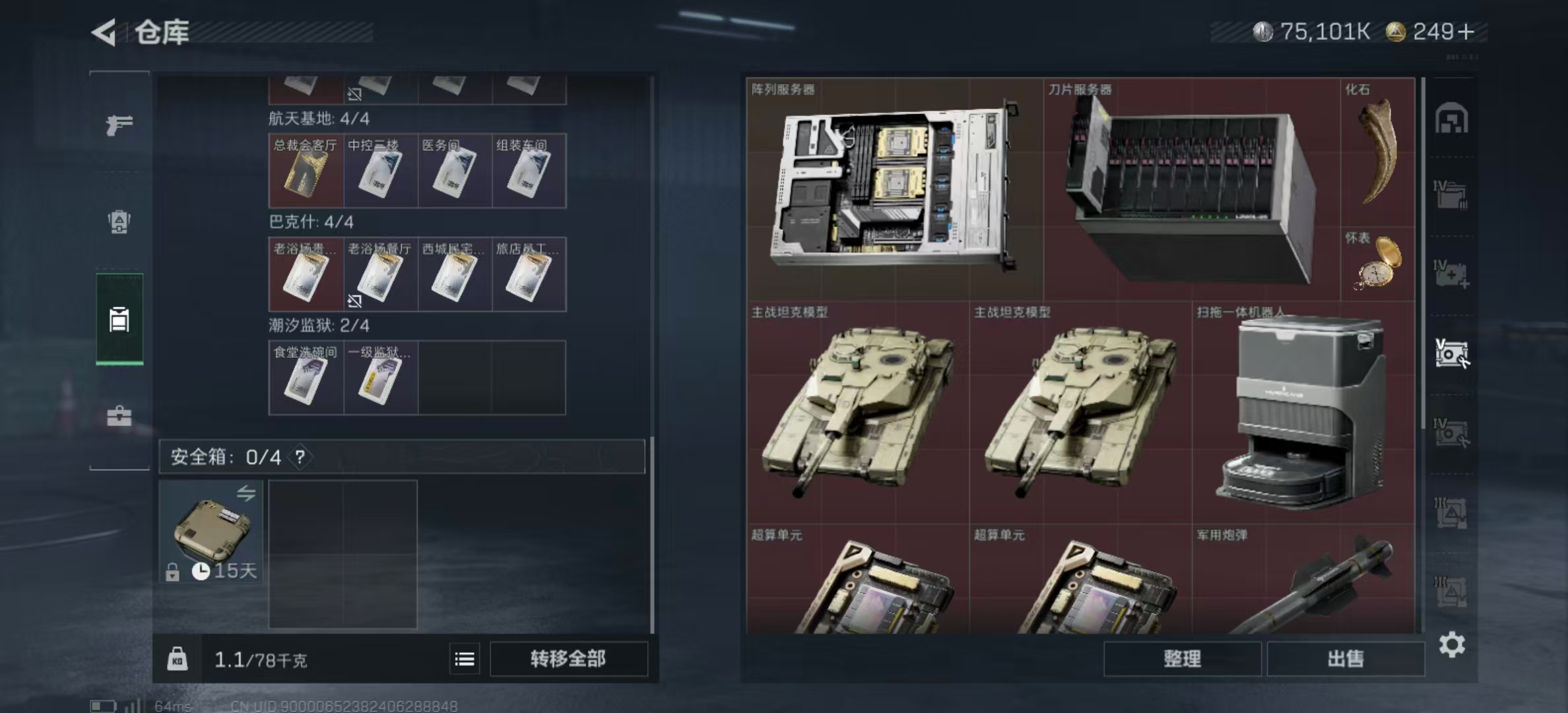Click the 怀表 pocket watch item
This screenshot has height=713, width=1568.
pyautogui.click(x=1377, y=264)
